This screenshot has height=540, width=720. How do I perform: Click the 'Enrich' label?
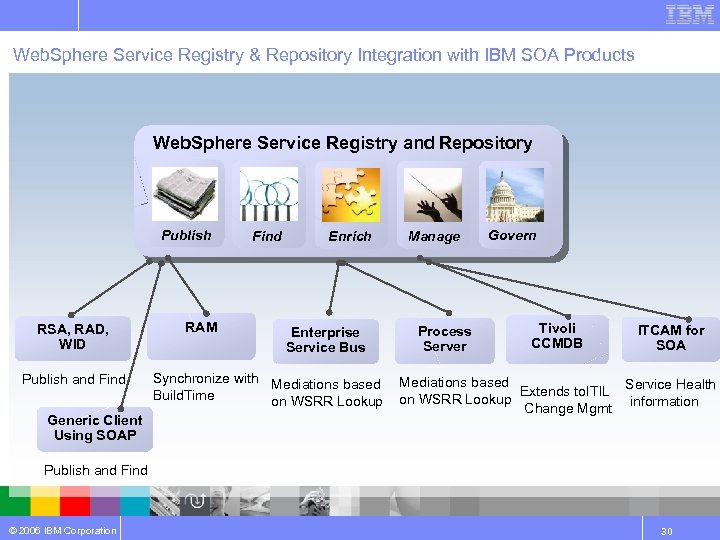tap(349, 236)
